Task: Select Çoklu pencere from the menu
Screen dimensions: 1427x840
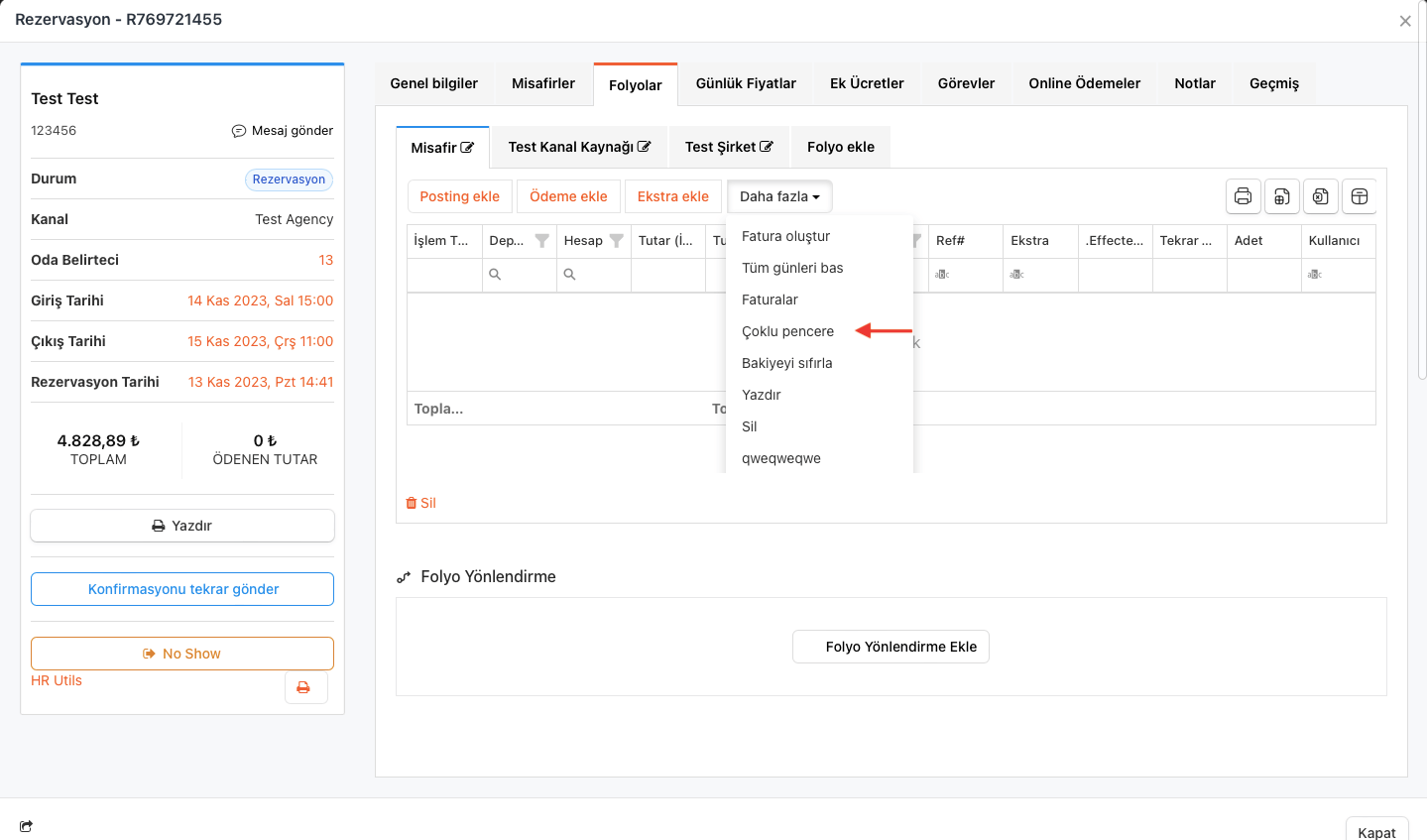Action: (x=787, y=331)
